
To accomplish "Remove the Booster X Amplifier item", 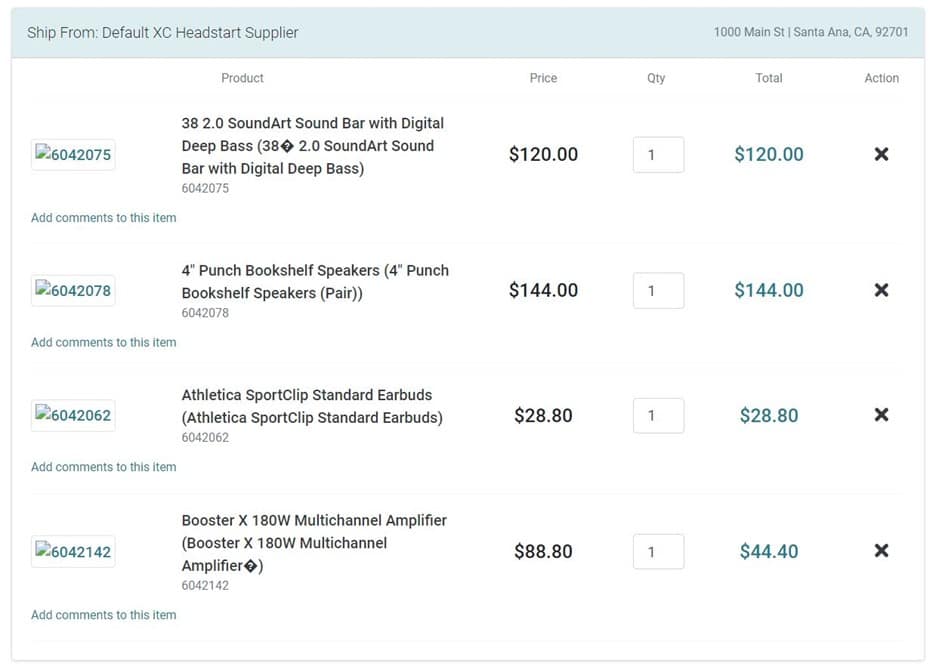I will (x=881, y=551).
